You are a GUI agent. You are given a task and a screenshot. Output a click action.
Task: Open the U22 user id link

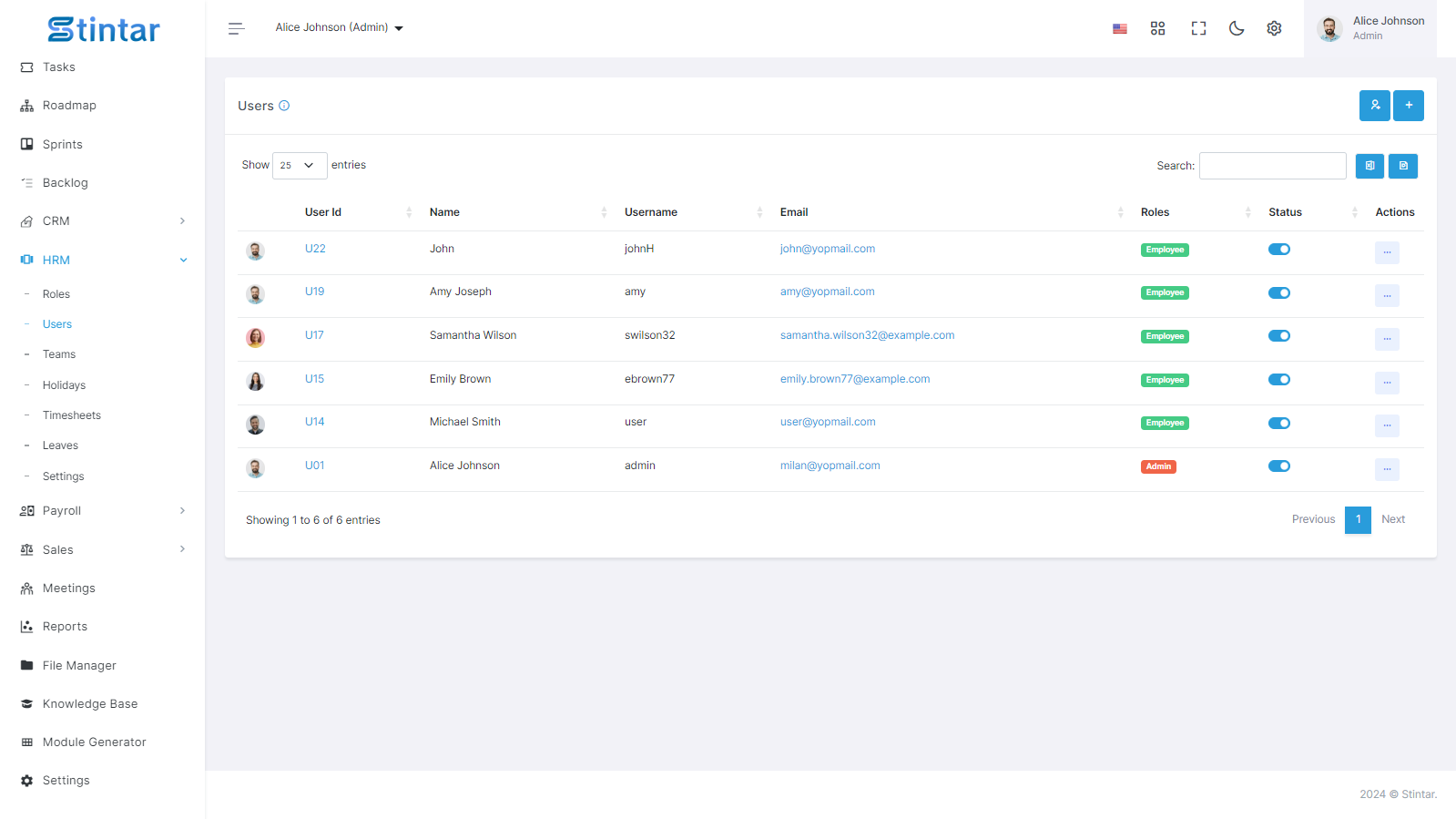coord(315,249)
